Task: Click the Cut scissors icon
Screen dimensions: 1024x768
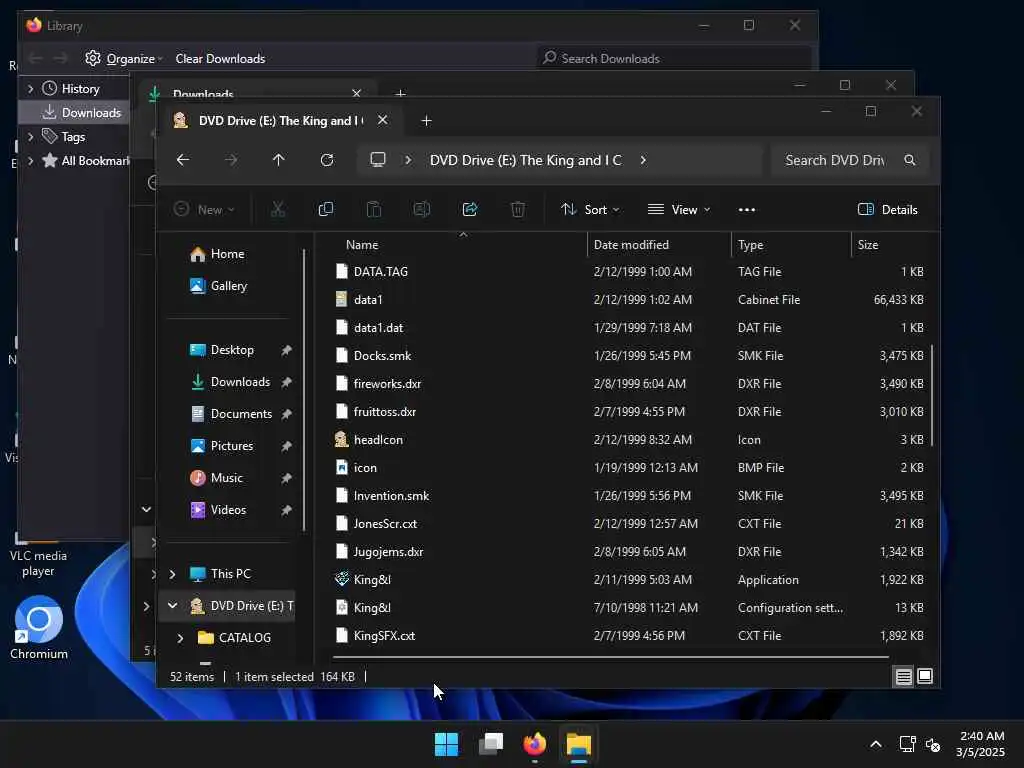Action: 278,210
